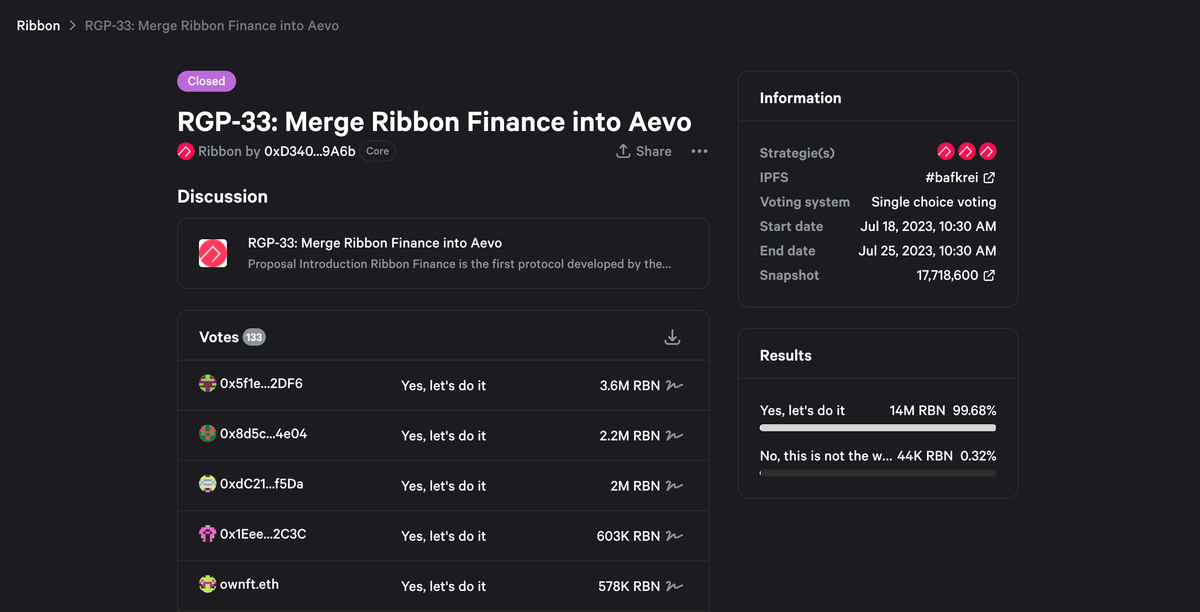Click the discussion card Ribbon thumbnail
The width and height of the screenshot is (1200, 612).
(x=214, y=253)
